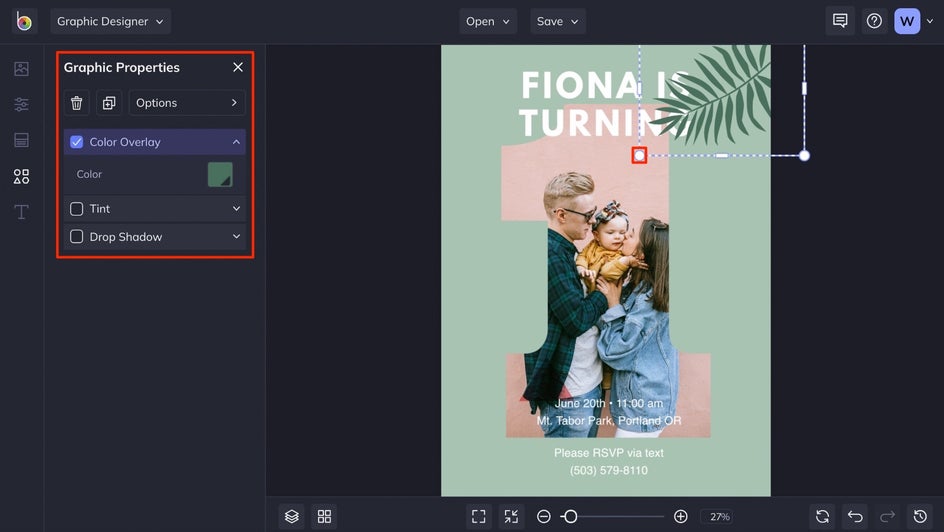Select the 'June 20th • 11:00 am' text

(609, 403)
